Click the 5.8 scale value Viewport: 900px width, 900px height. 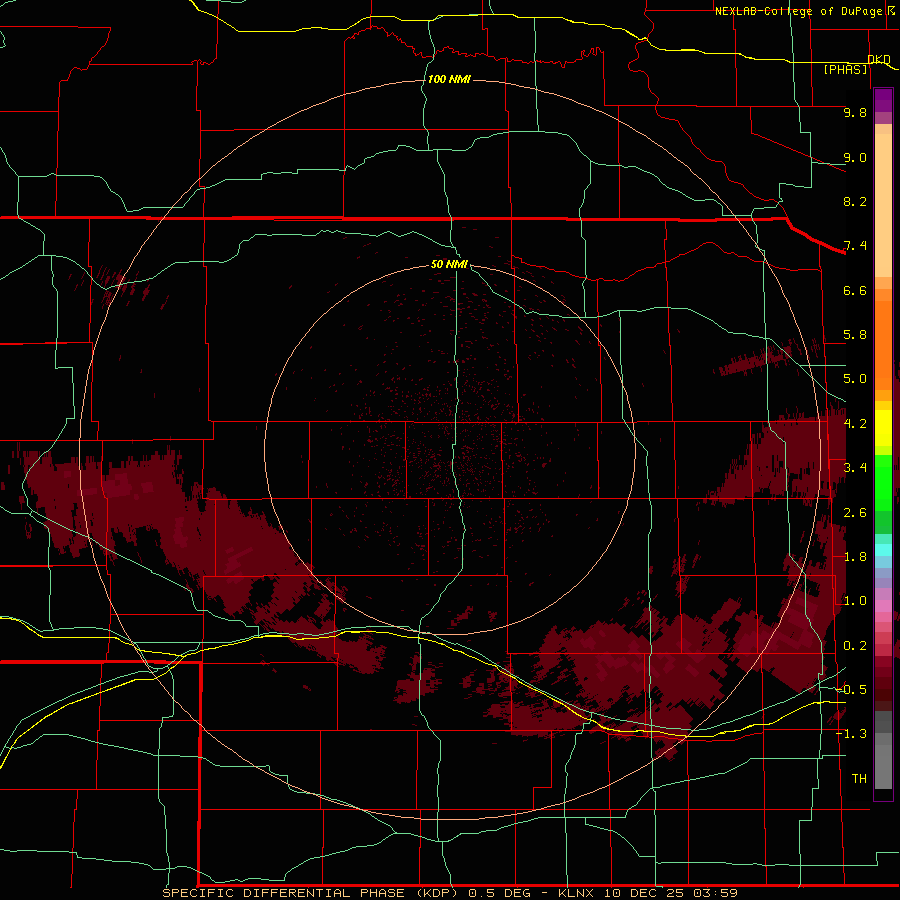[855, 335]
